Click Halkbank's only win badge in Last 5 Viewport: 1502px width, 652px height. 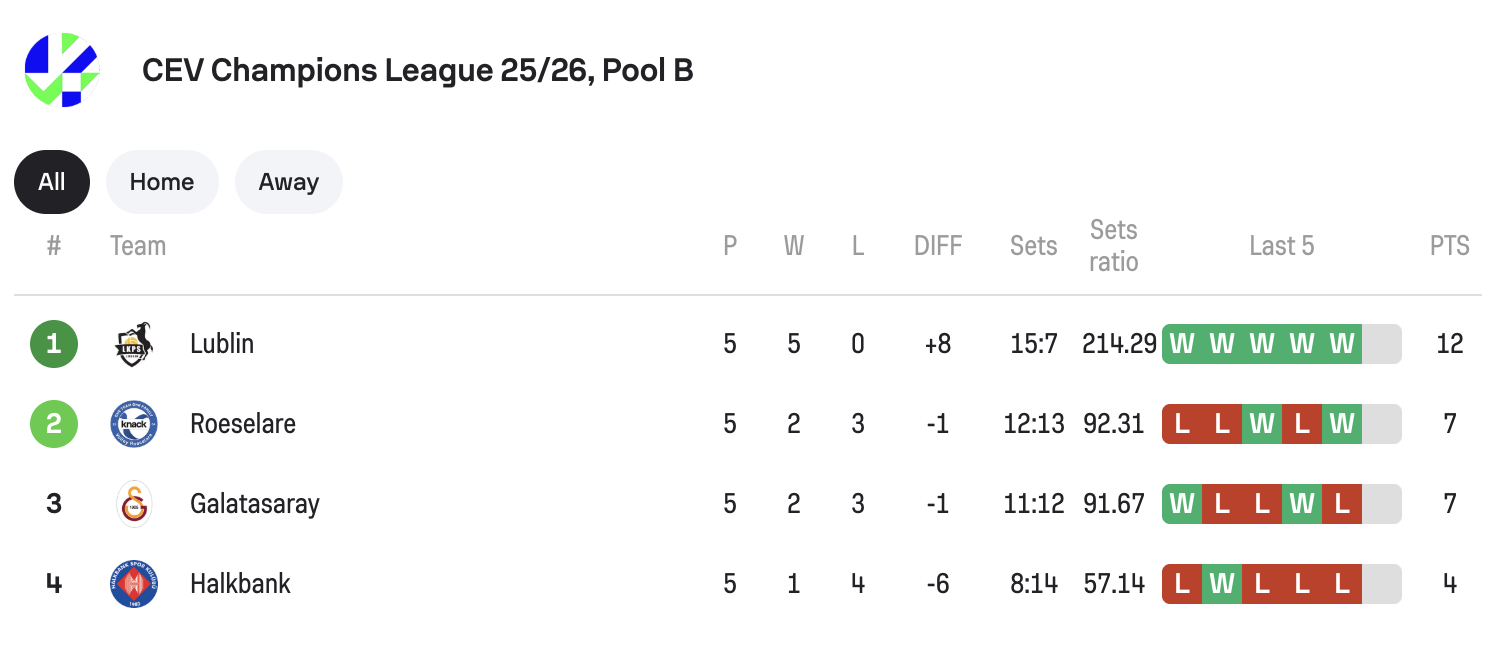1222,584
